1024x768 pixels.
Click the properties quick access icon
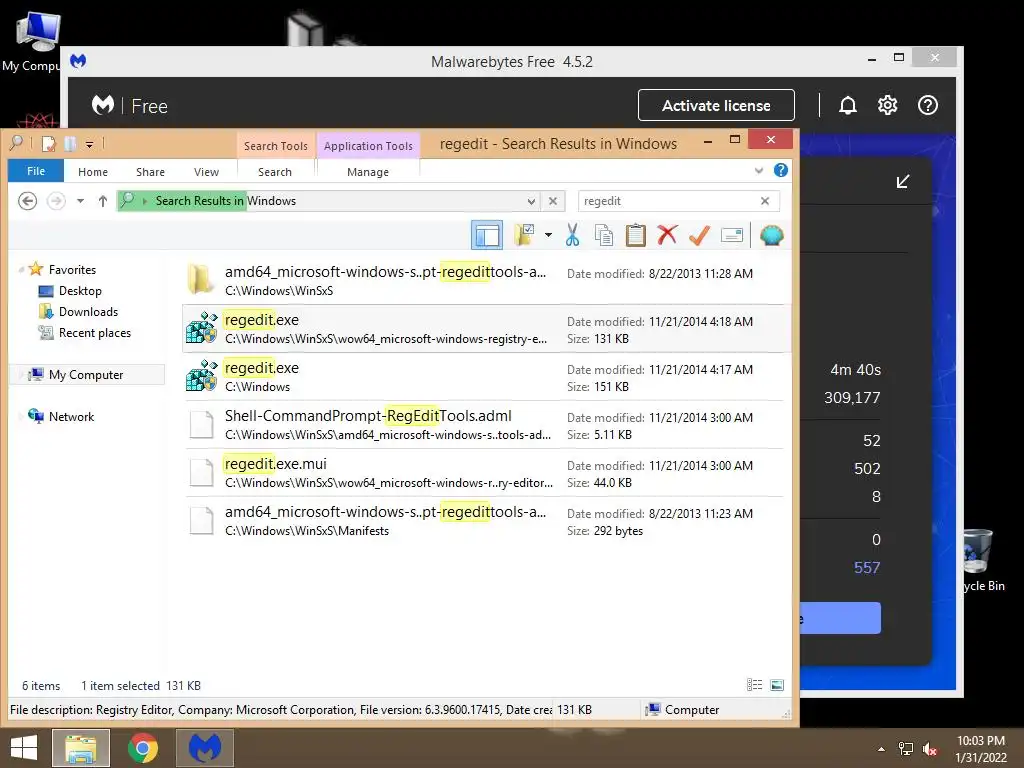pos(48,144)
